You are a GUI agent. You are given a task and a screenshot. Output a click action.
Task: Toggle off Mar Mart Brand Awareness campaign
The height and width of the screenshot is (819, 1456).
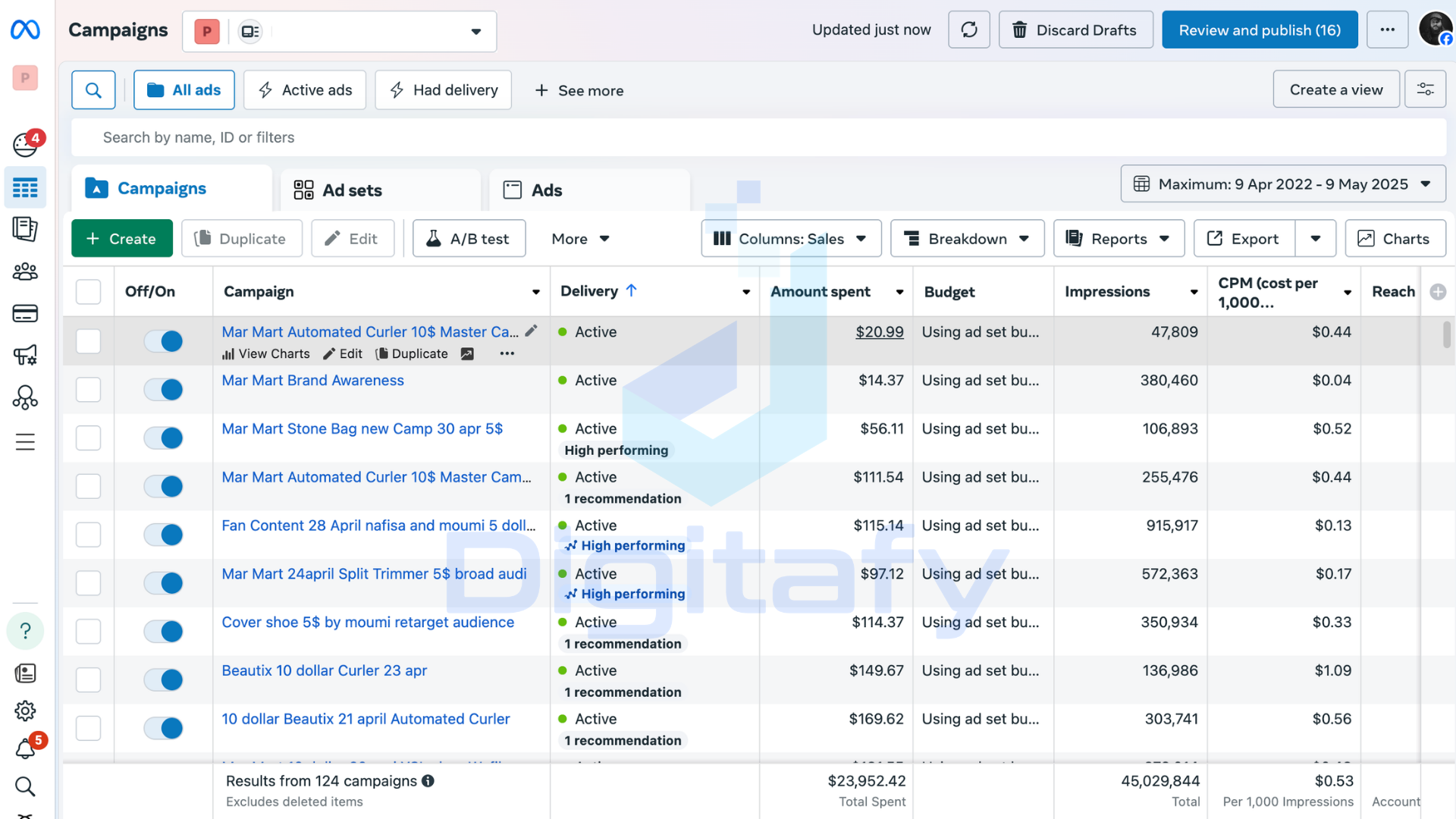tap(163, 390)
